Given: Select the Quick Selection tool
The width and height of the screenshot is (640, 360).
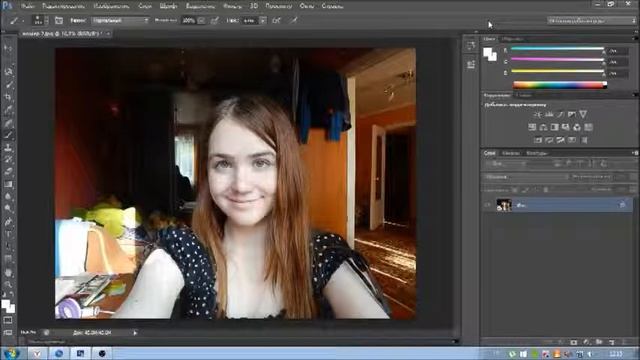Looking at the screenshot, I should (x=8, y=84).
